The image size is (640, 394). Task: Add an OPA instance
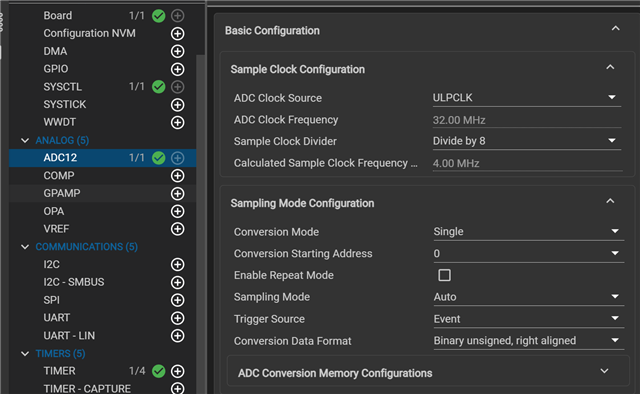click(177, 211)
